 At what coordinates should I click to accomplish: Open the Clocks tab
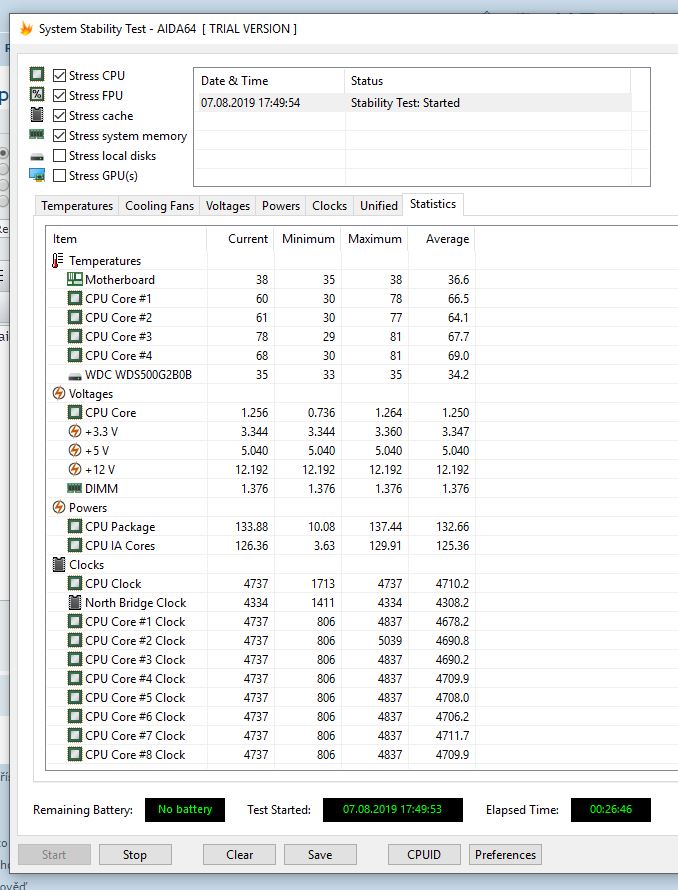click(329, 206)
